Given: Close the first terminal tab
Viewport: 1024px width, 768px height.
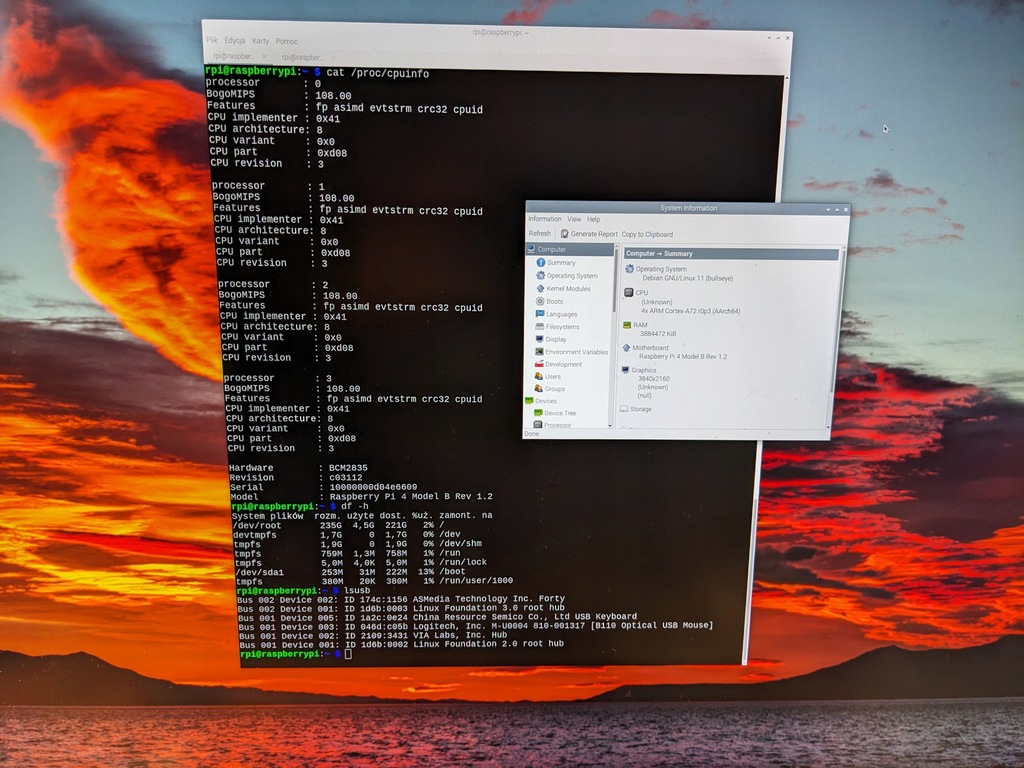Looking at the screenshot, I should pyautogui.click(x=264, y=56).
